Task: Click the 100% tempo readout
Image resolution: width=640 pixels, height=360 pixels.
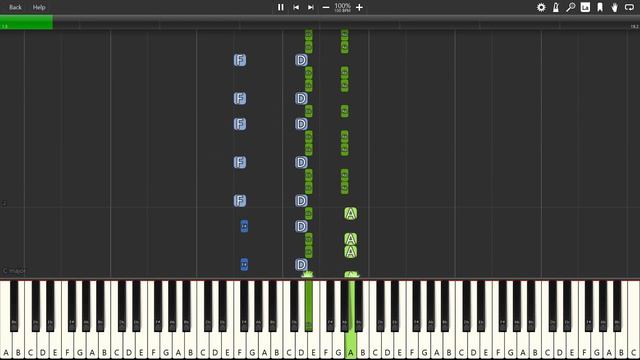Action: coord(342,7)
